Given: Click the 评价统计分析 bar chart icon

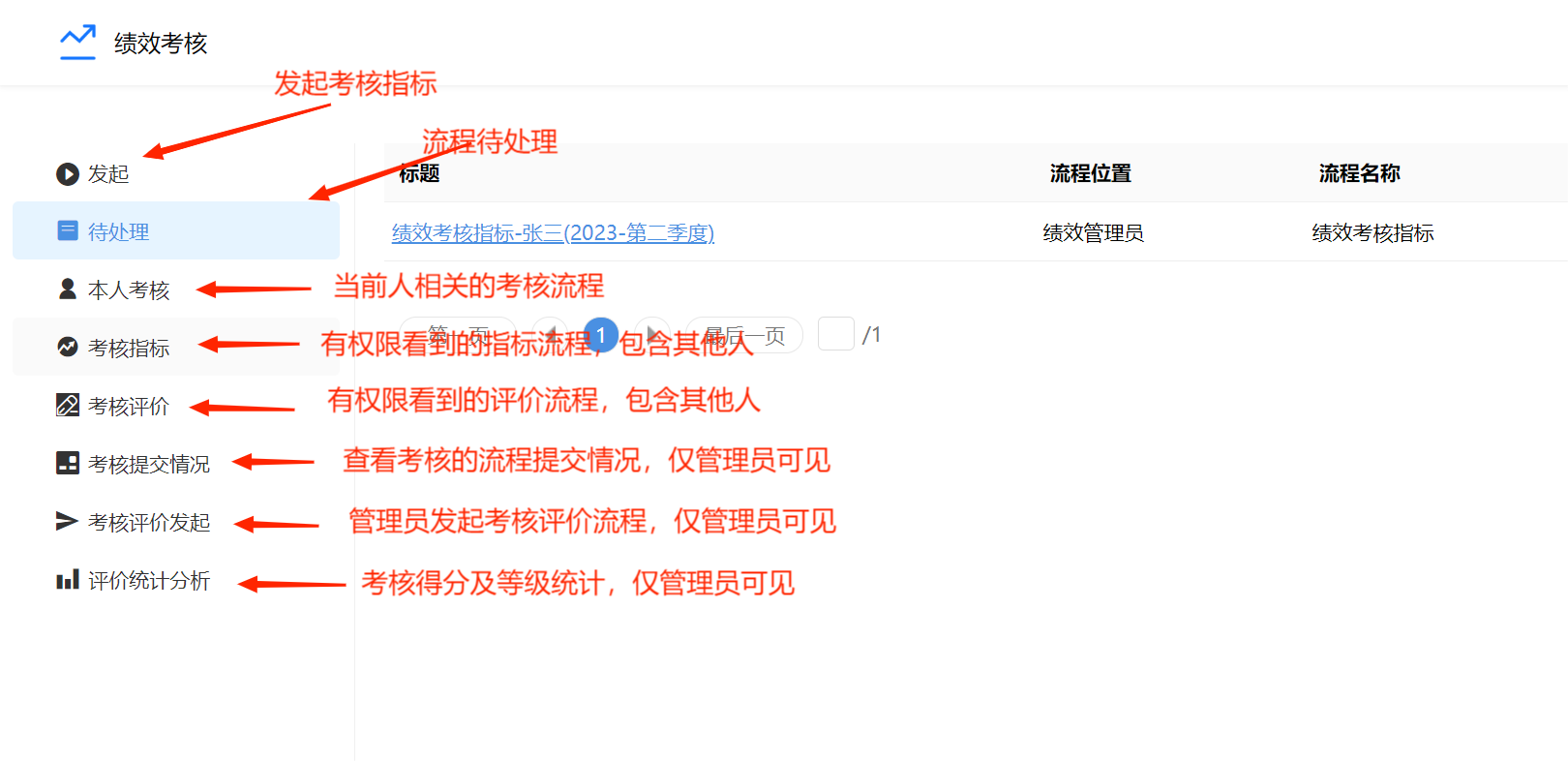Looking at the screenshot, I should [68, 580].
